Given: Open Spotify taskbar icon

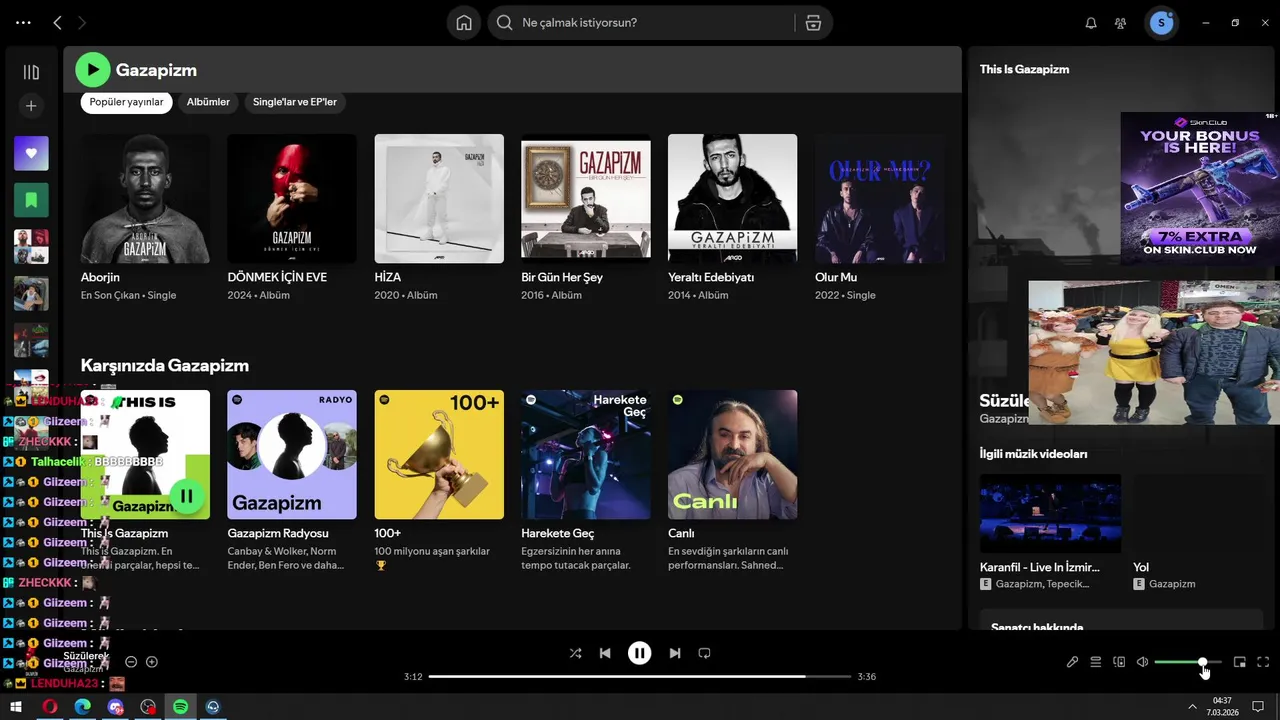Looking at the screenshot, I should 181,707.
